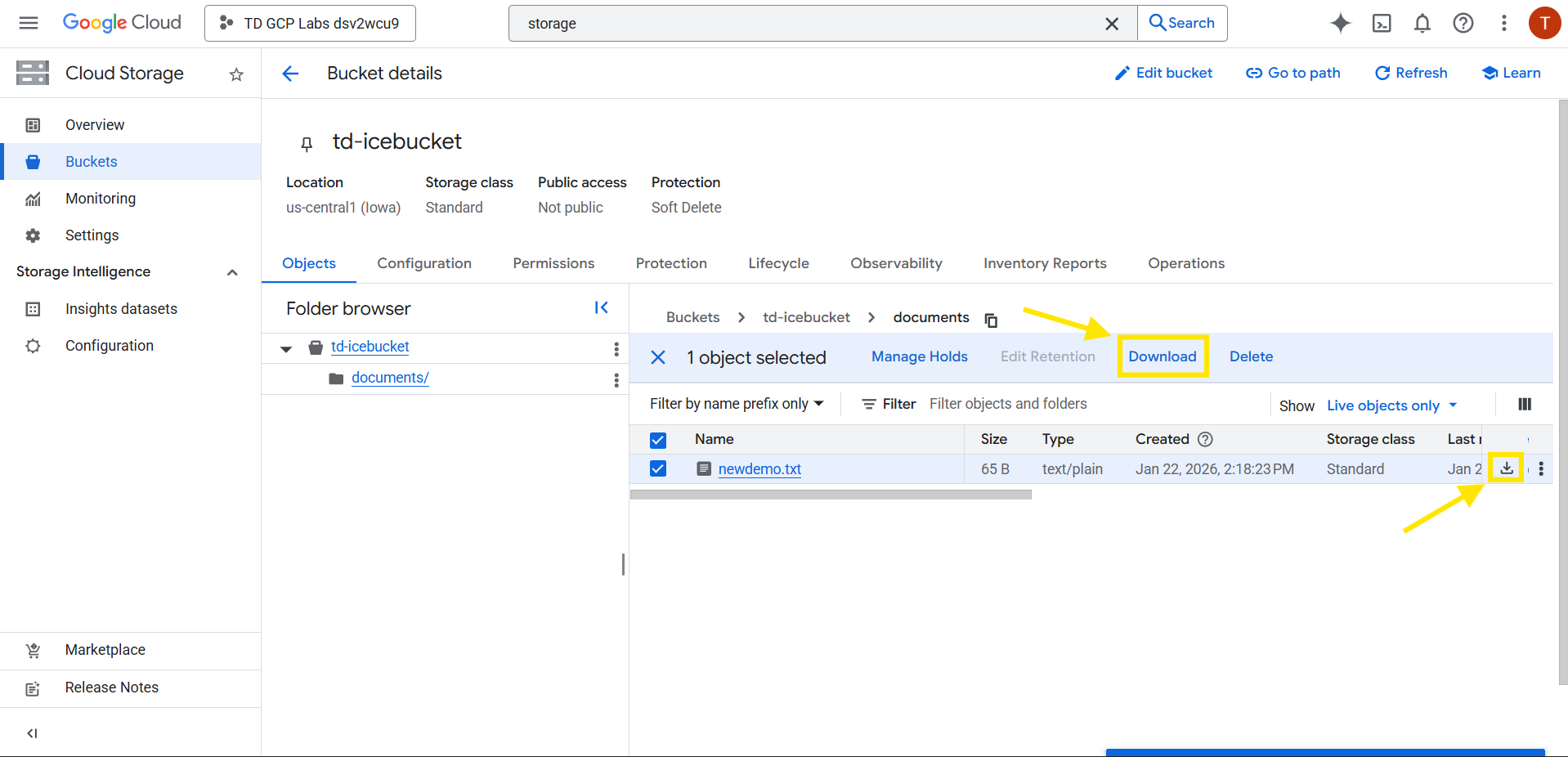Viewport: 1568px width, 757px height.
Task: Uncheck the newdemo.txt row checkbox
Action: click(x=658, y=469)
